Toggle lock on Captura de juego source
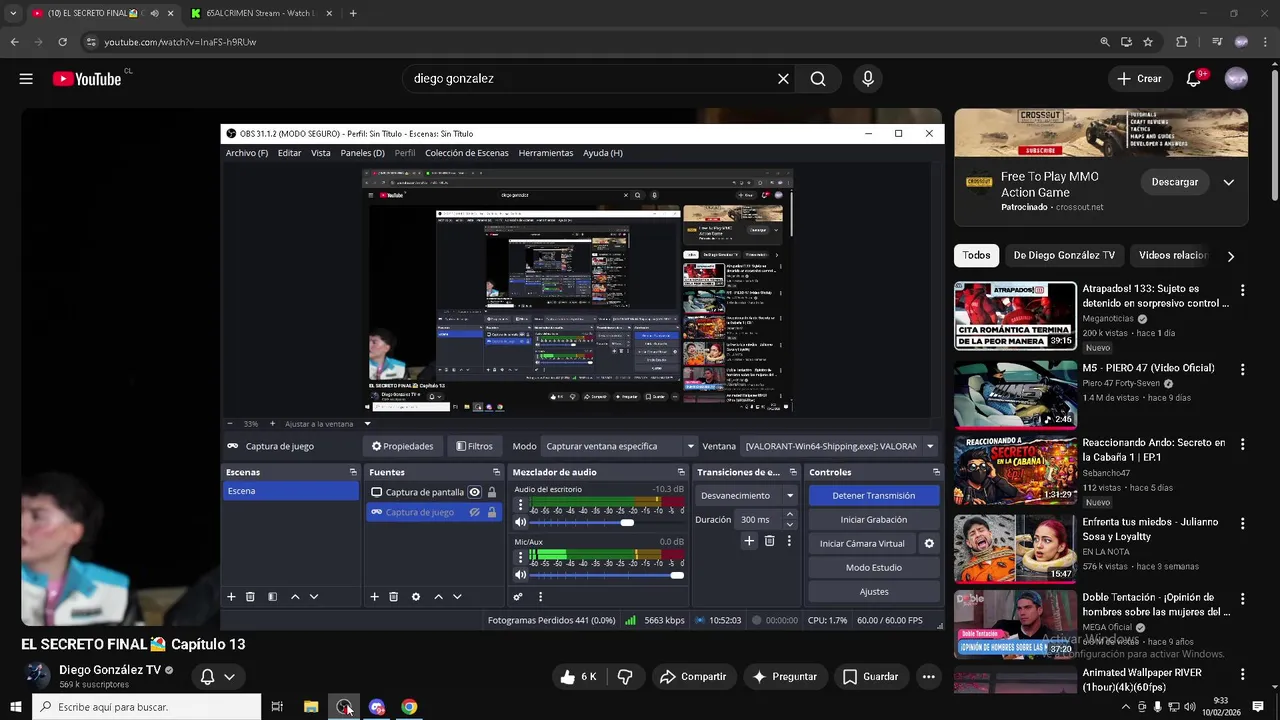 pos(491,512)
